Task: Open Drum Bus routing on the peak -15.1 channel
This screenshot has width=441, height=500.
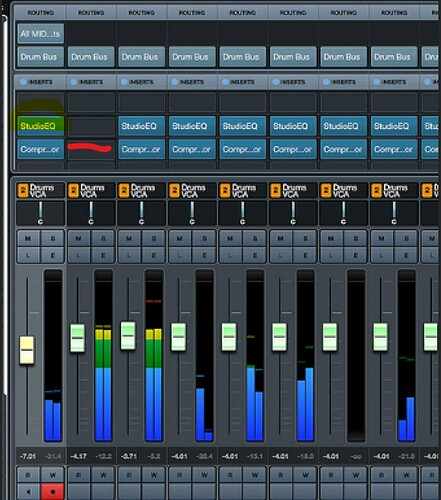Action: (243, 57)
